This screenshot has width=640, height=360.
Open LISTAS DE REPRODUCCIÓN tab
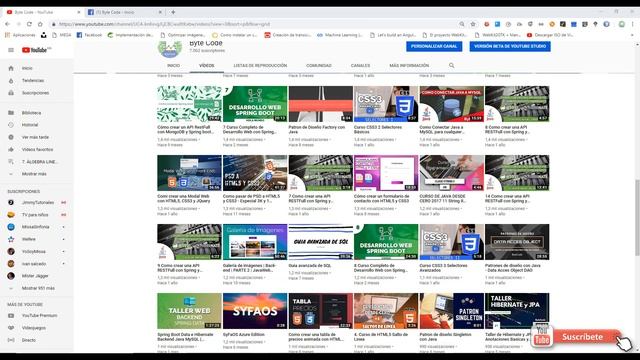click(260, 65)
